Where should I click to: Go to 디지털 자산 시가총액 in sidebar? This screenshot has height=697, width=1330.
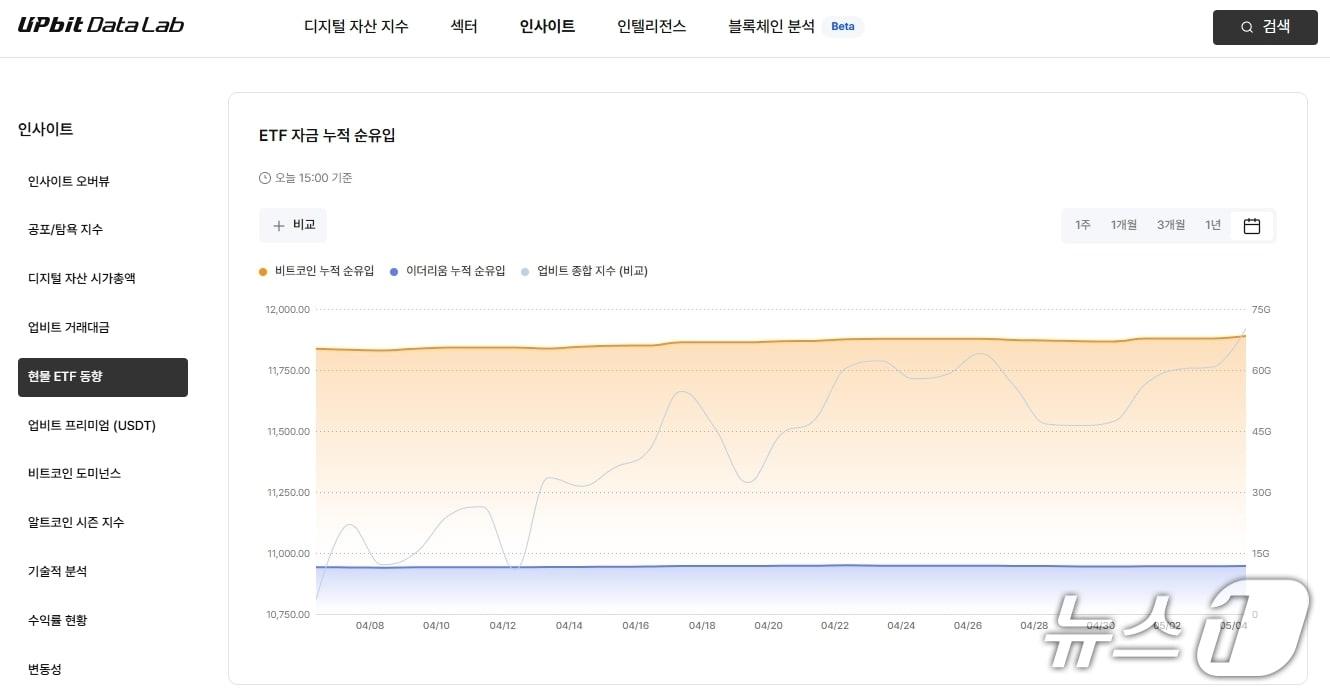tap(82, 279)
